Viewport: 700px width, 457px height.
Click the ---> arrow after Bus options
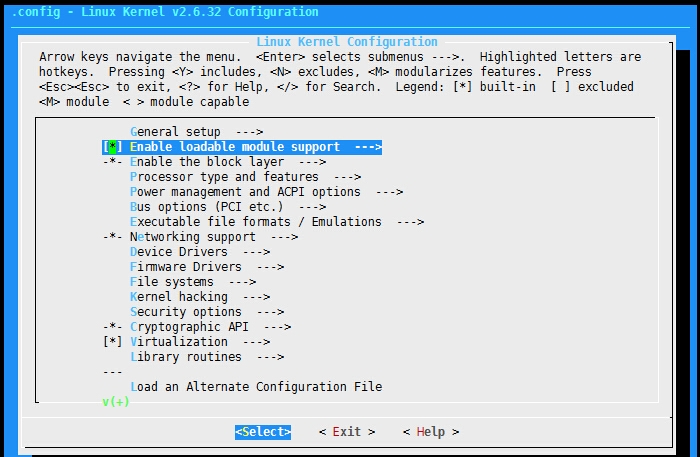click(312, 208)
